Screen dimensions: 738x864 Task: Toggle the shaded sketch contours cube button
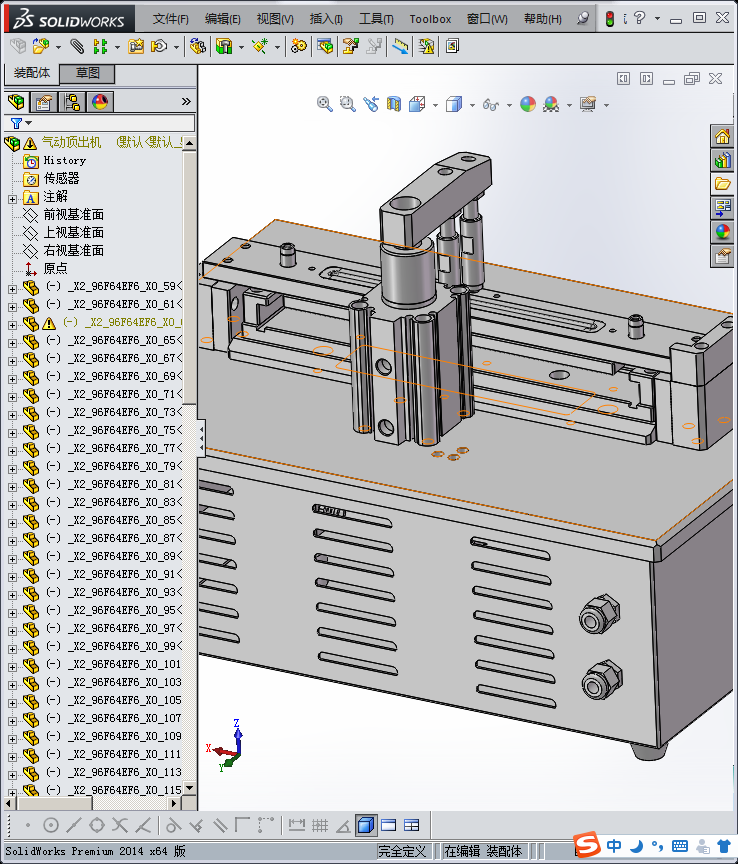pyautogui.click(x=366, y=825)
